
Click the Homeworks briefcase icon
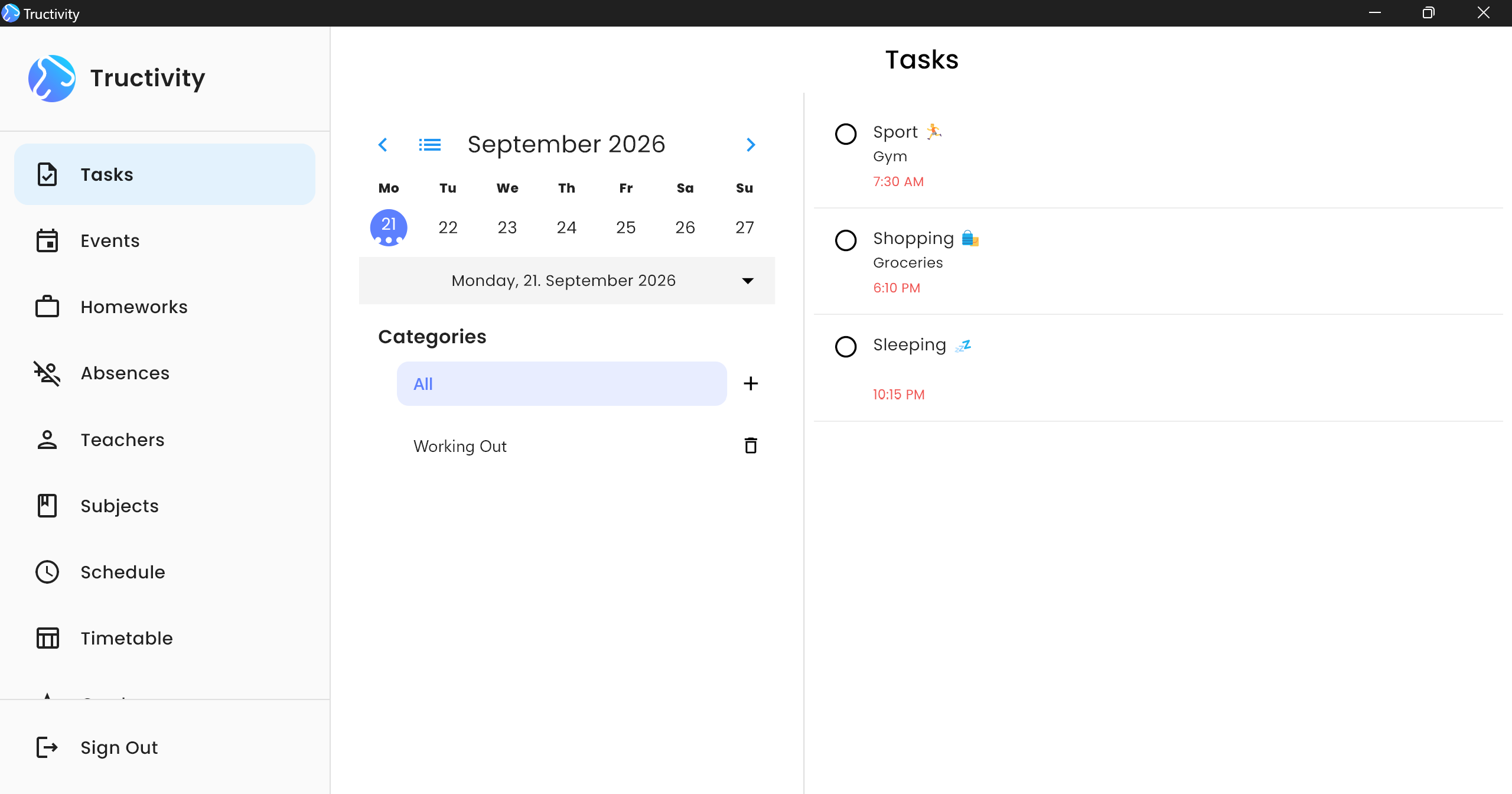coord(47,307)
